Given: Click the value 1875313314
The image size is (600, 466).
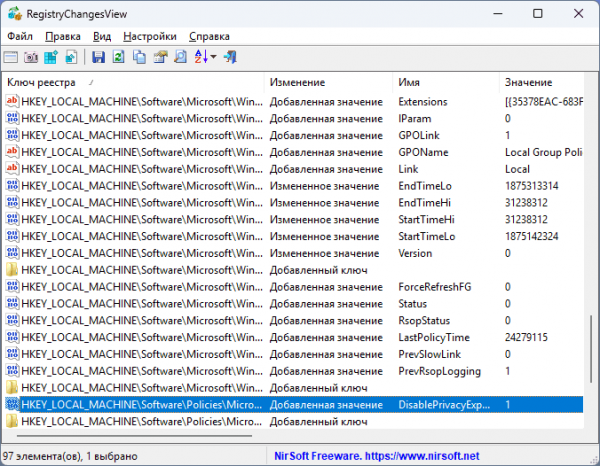Looking at the screenshot, I should coord(532,186).
